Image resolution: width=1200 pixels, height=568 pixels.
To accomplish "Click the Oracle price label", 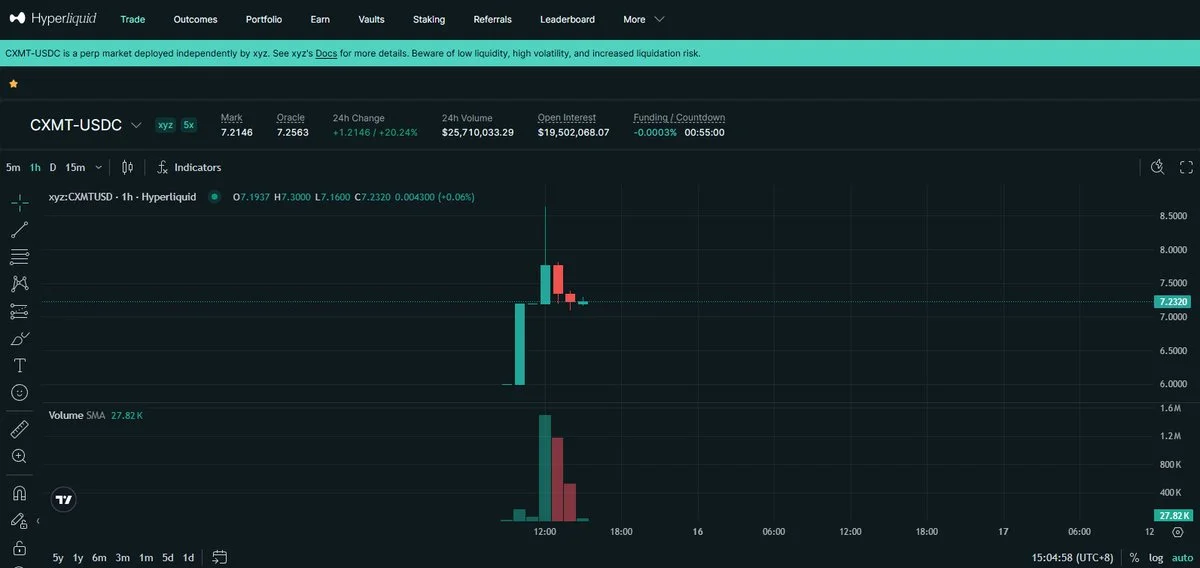I will (291, 117).
